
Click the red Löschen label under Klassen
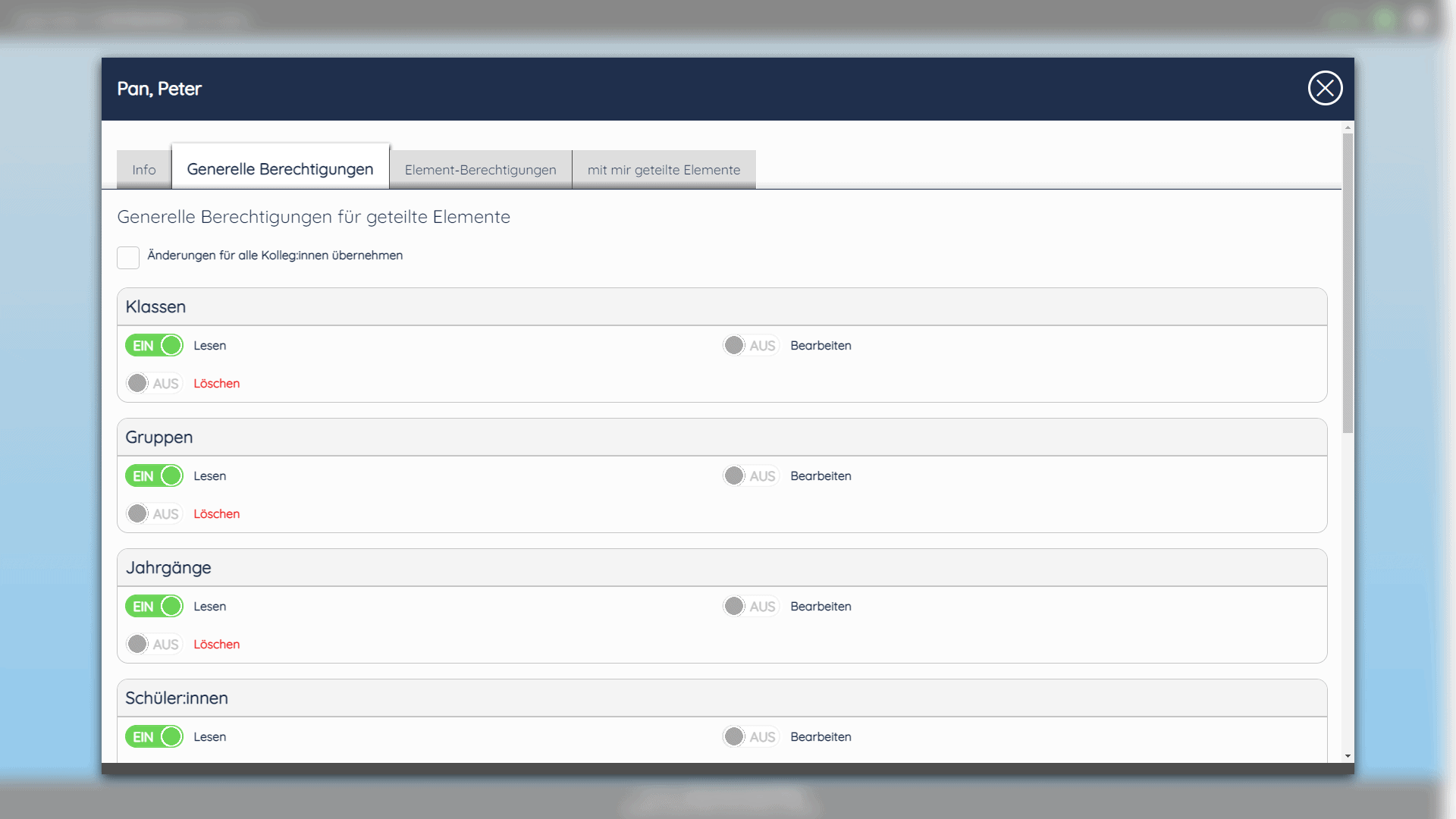(216, 384)
